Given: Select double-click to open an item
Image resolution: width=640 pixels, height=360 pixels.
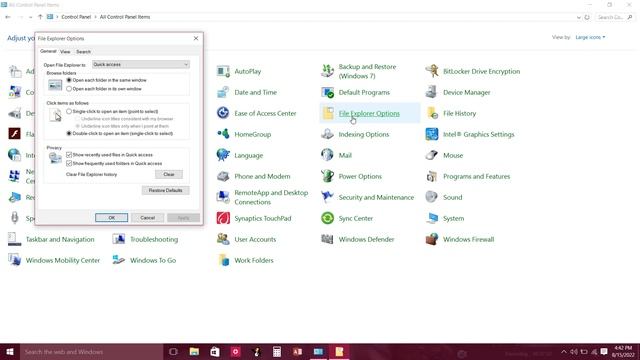Looking at the screenshot, I should pos(69,133).
